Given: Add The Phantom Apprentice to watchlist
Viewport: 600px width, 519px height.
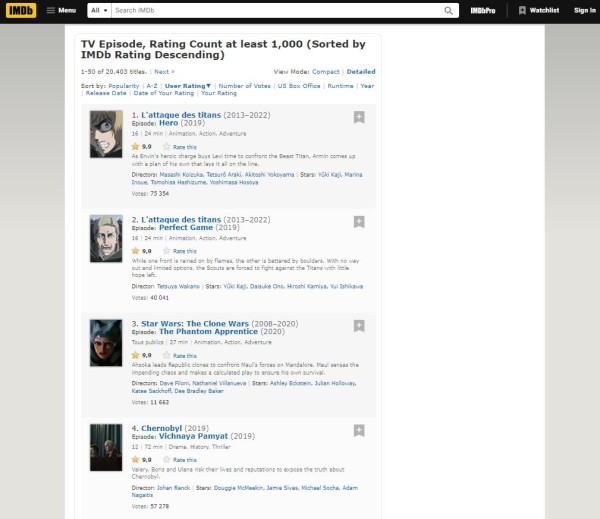Looking at the screenshot, I should pyautogui.click(x=359, y=326).
